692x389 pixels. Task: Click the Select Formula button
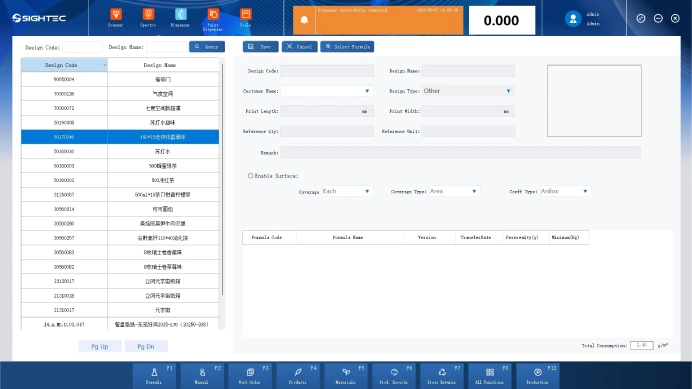[347, 46]
